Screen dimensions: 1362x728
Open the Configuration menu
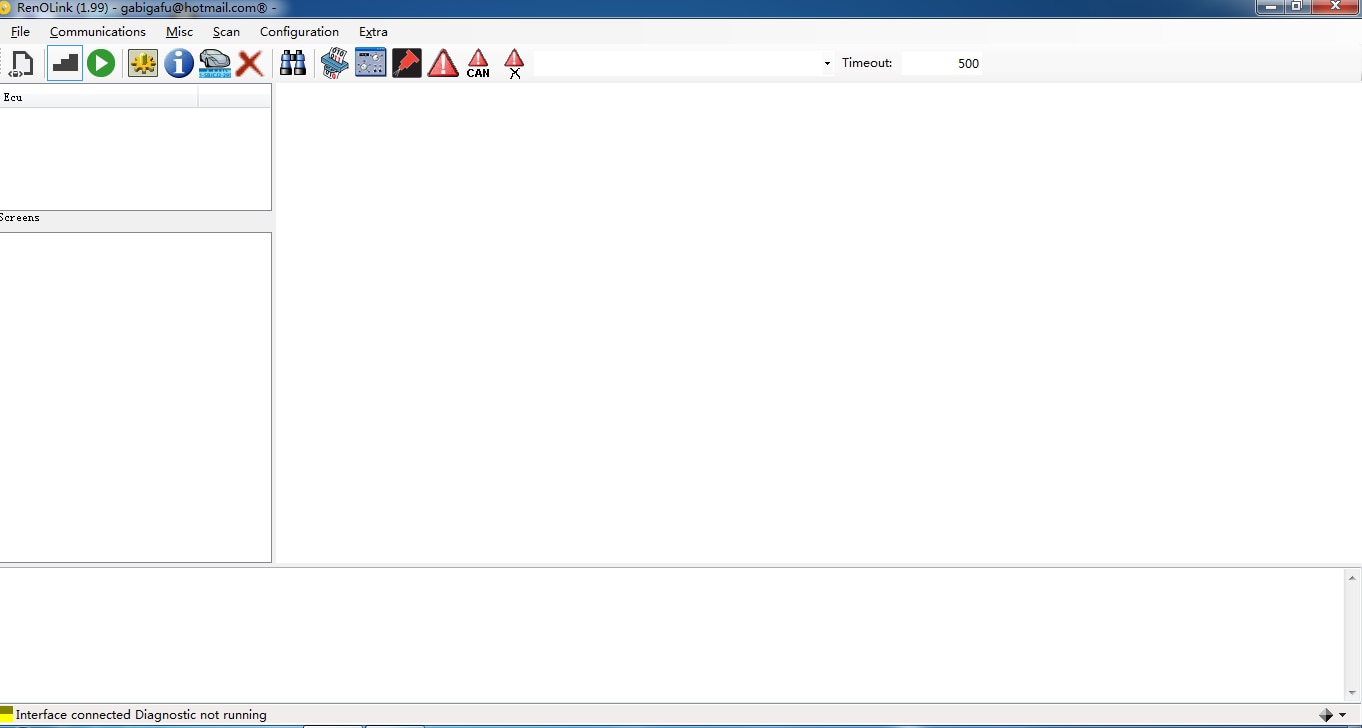(299, 32)
